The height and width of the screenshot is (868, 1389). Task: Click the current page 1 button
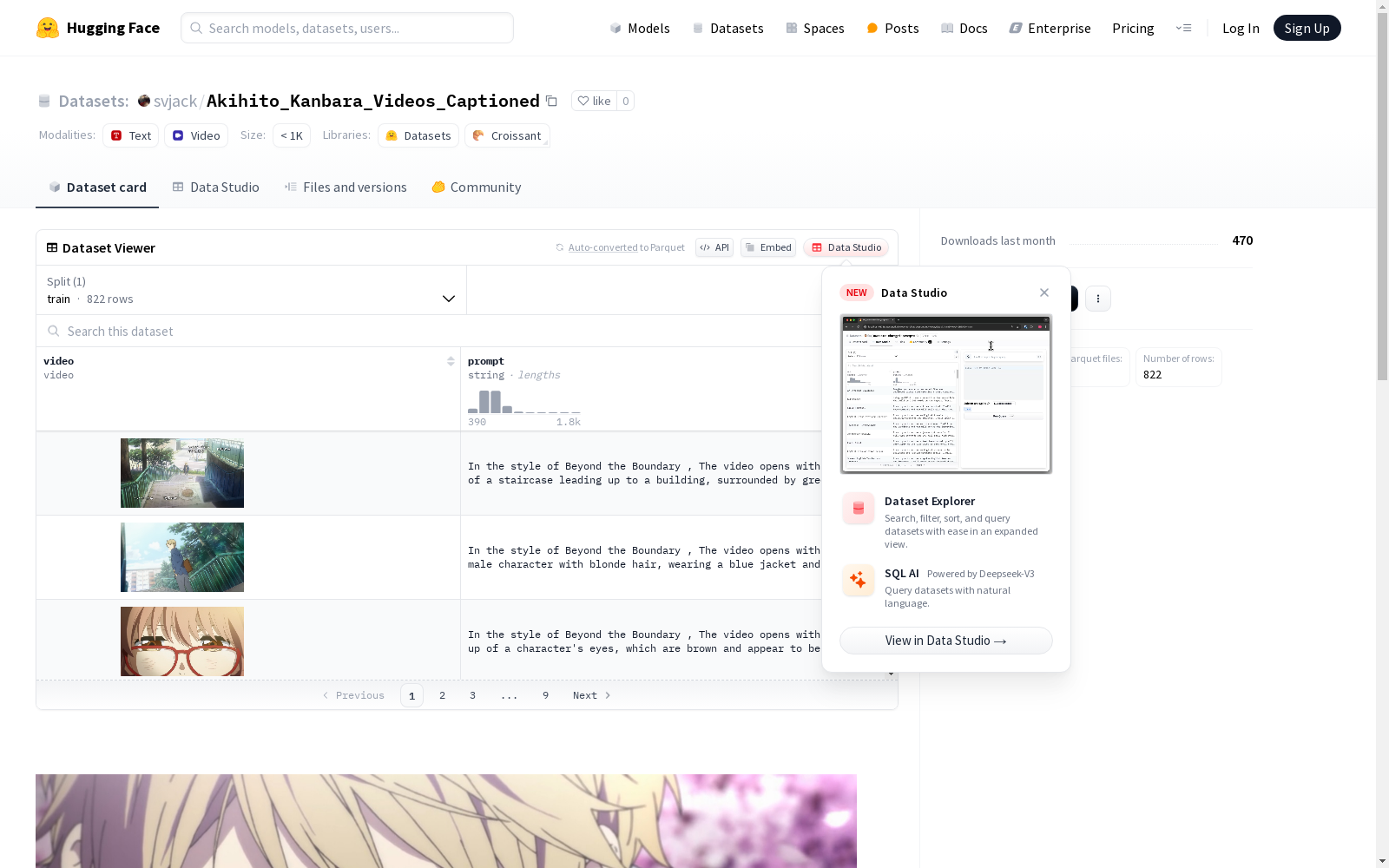[x=411, y=695]
